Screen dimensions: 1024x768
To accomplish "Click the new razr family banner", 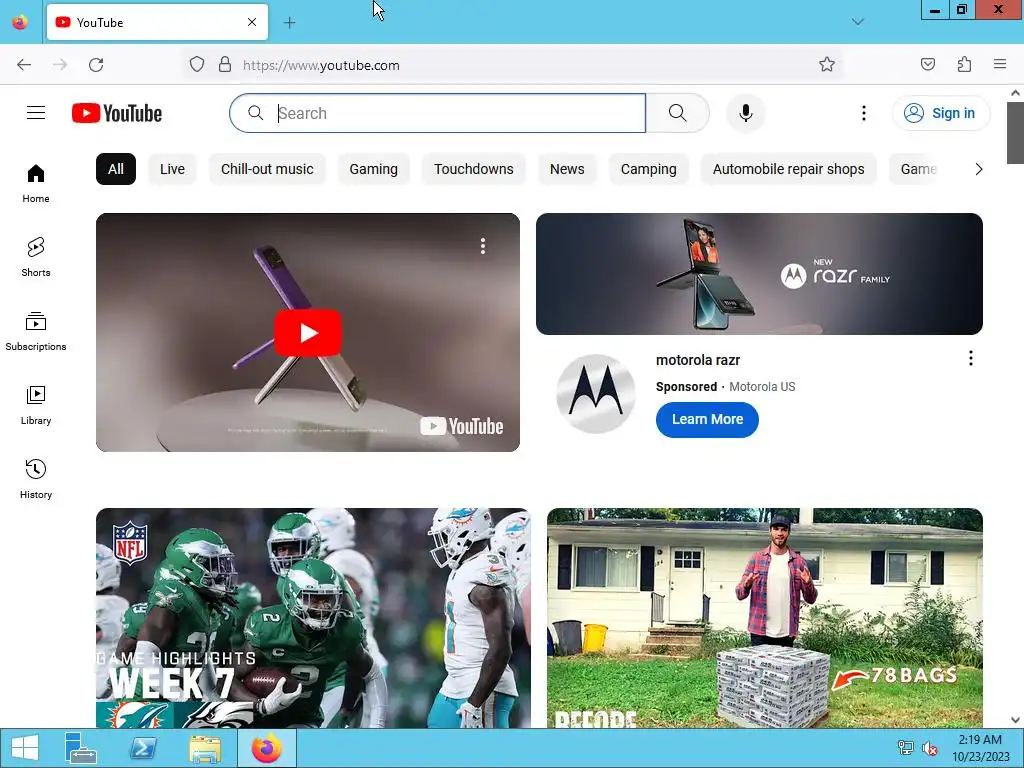I will tap(759, 274).
